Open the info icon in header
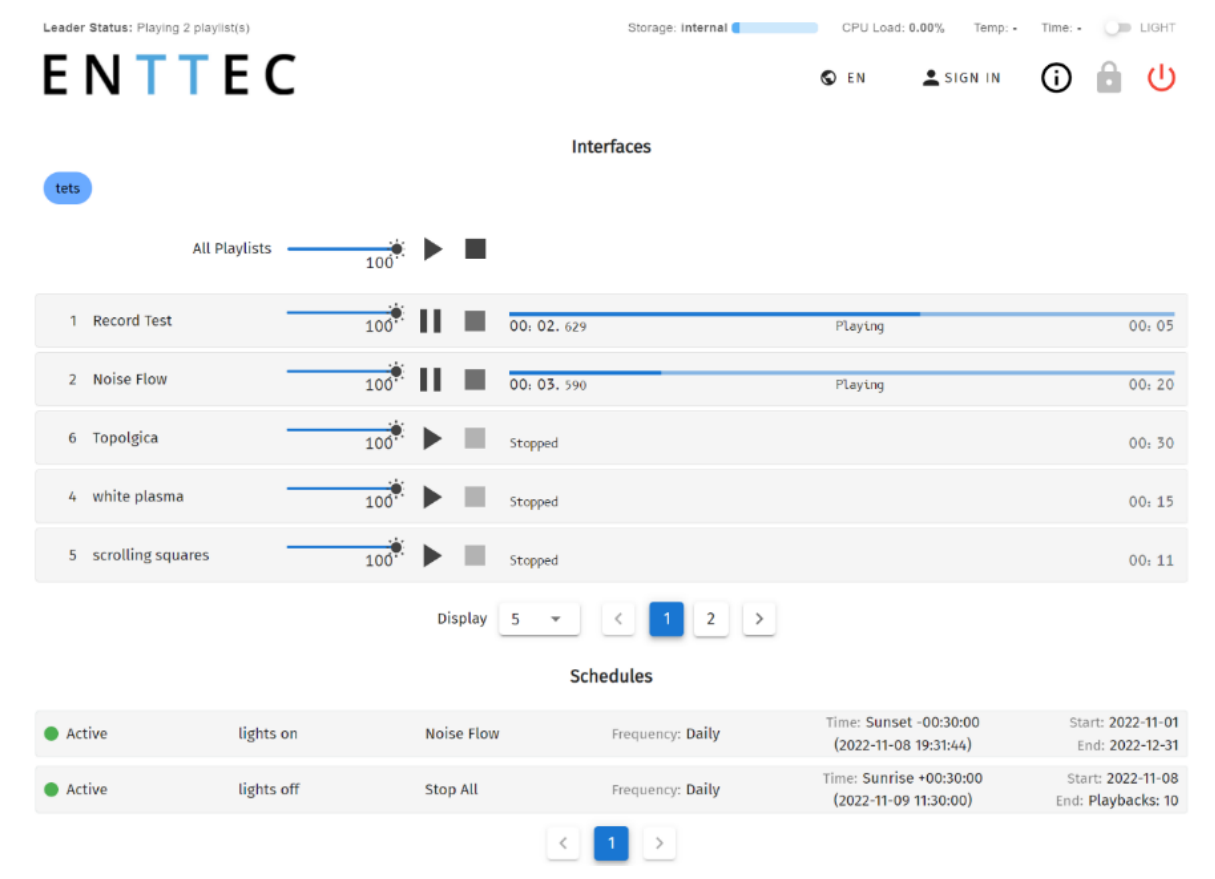 pos(1056,78)
